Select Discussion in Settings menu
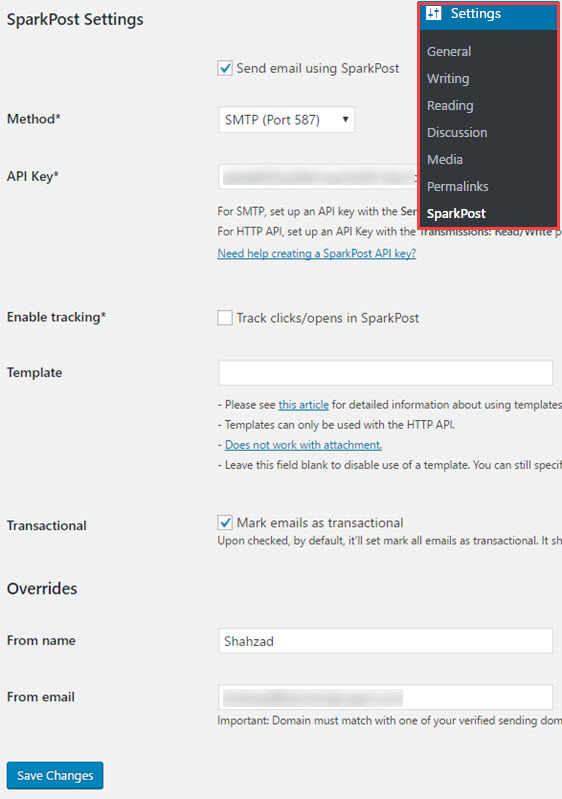This screenshot has width=562, height=799. (457, 132)
